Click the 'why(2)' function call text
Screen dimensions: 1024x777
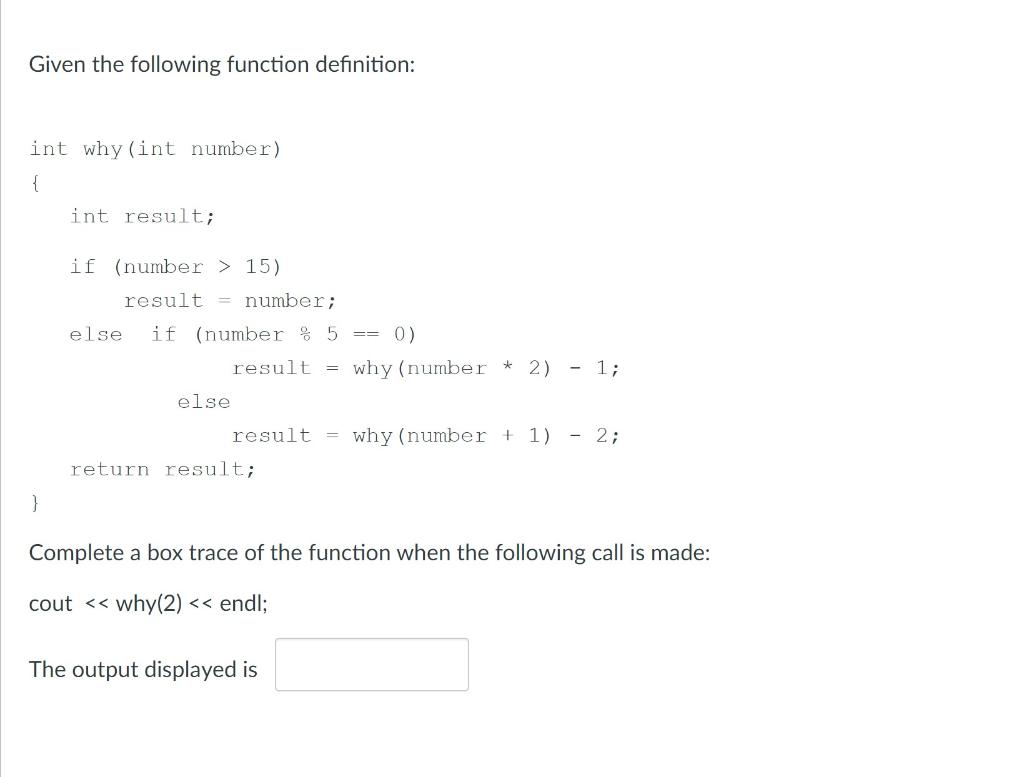(x=150, y=603)
